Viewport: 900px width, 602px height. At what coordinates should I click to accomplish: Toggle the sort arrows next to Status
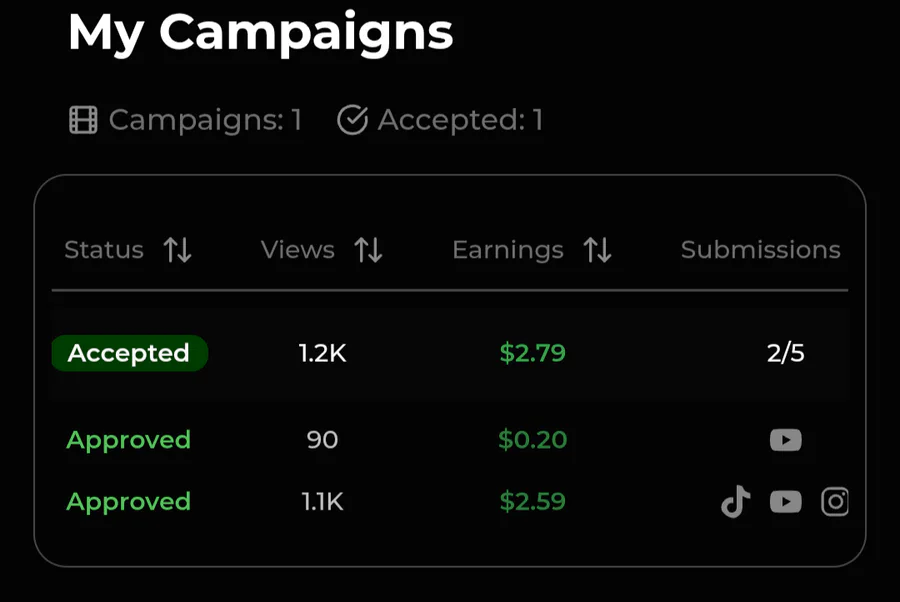pyautogui.click(x=178, y=250)
